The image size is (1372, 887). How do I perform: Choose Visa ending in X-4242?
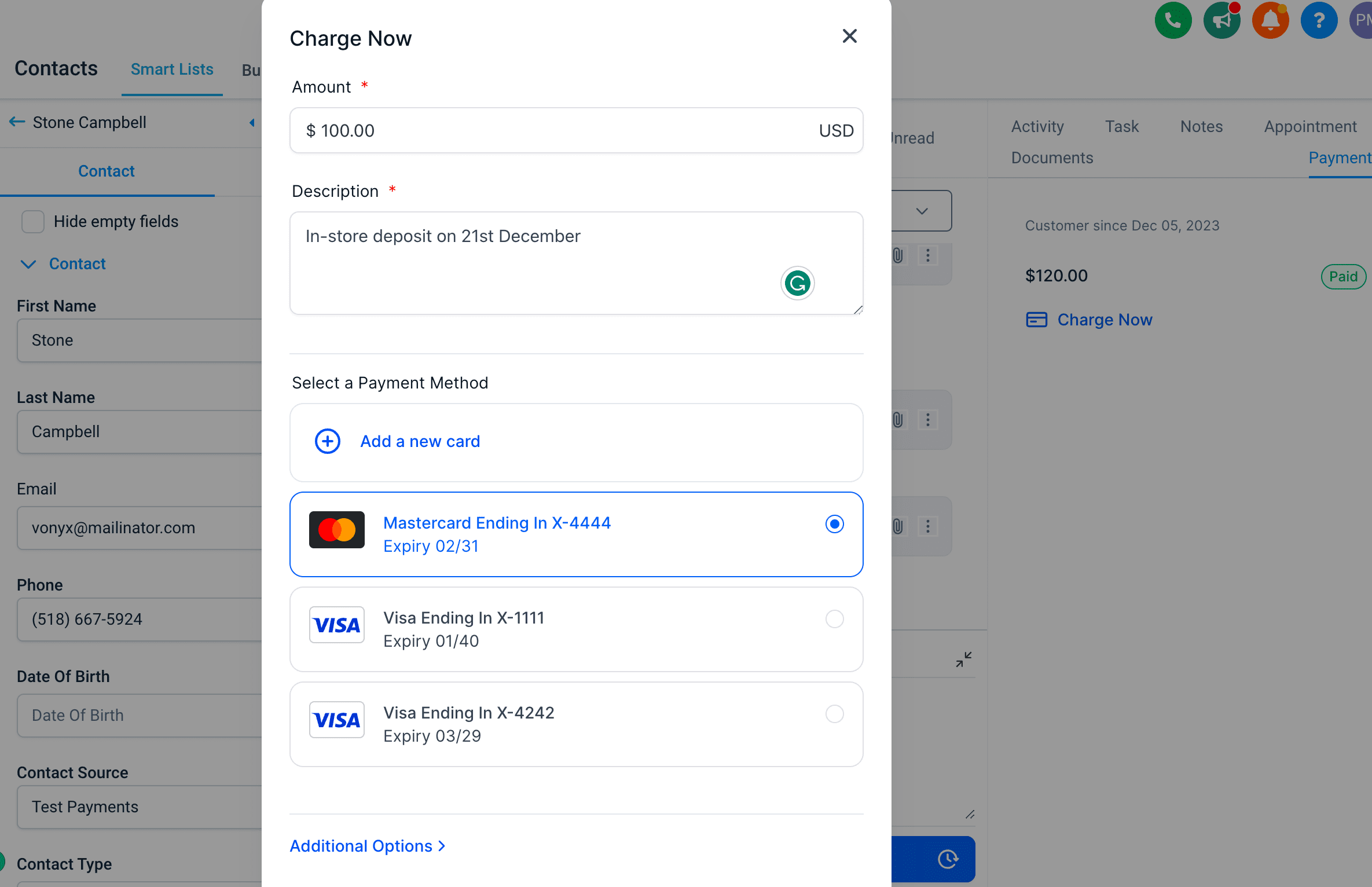coord(576,724)
